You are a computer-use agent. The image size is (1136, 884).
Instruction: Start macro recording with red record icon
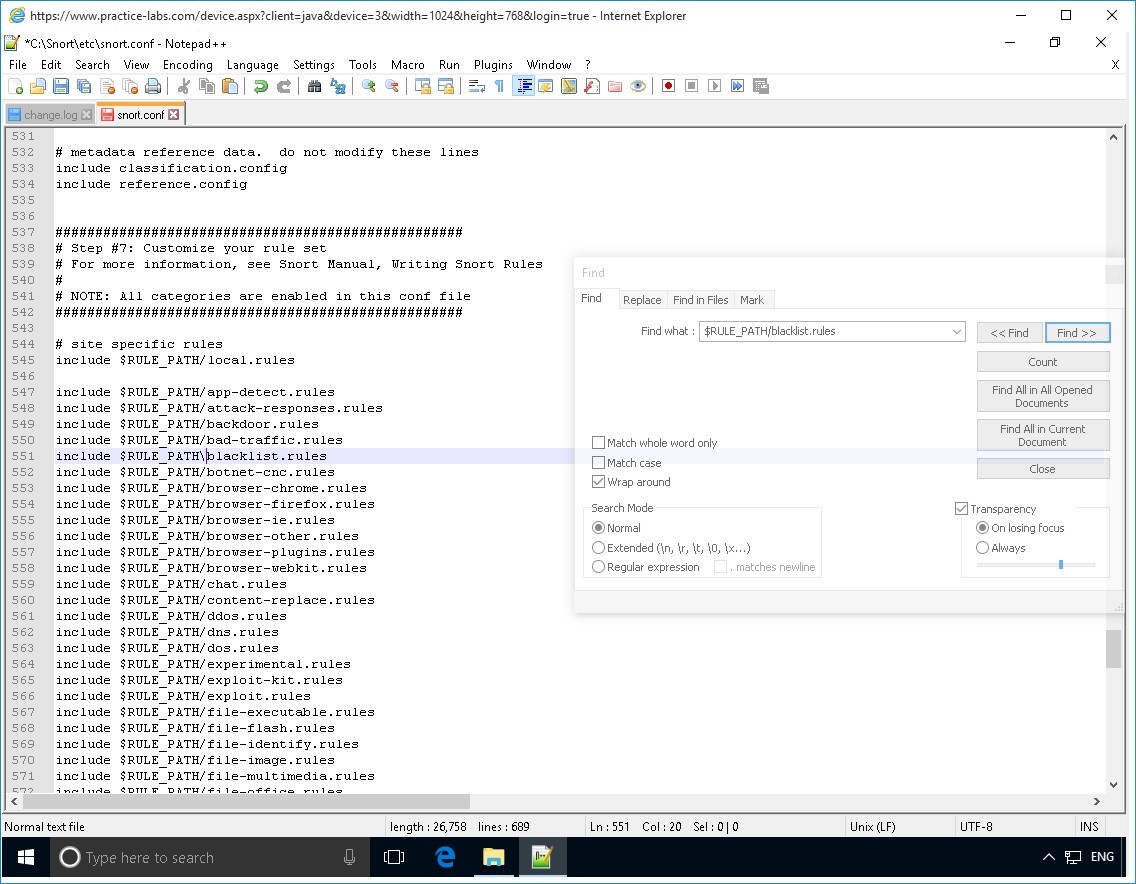668,87
